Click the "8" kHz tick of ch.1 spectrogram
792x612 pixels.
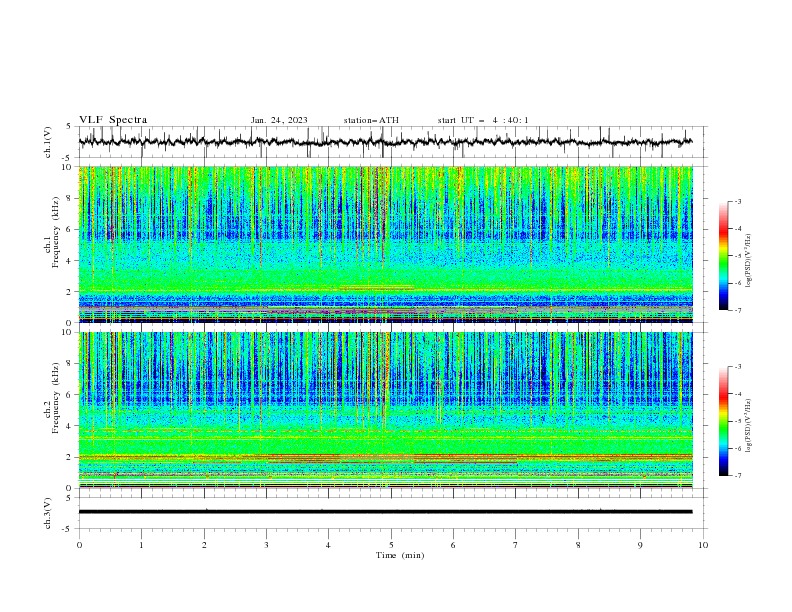click(x=70, y=198)
